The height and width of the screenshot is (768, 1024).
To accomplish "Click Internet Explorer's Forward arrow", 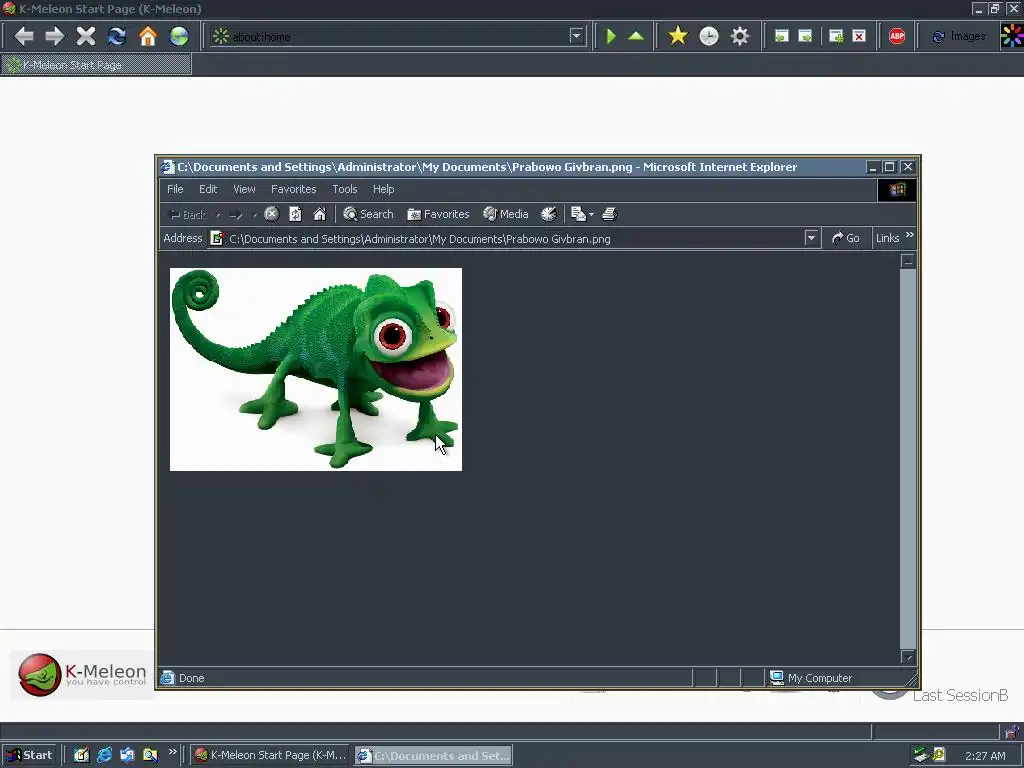I will tap(236, 214).
